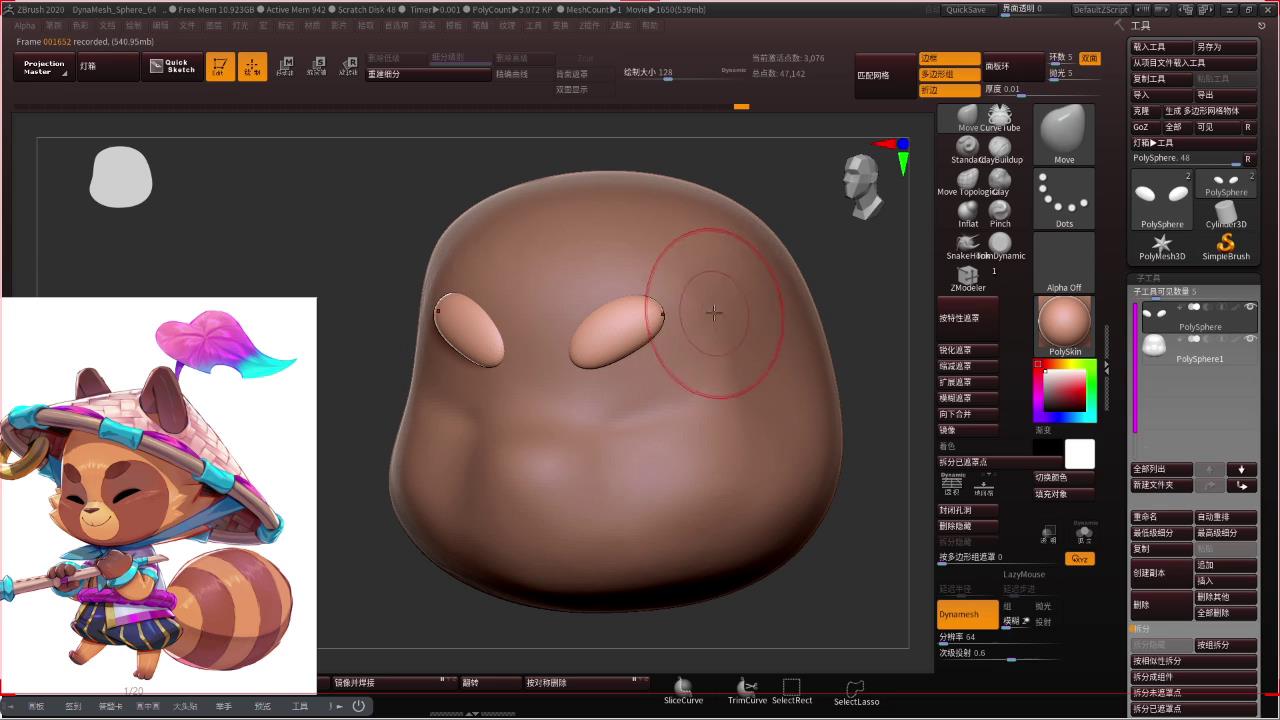Open the Alpha Off picker

coord(1064,263)
